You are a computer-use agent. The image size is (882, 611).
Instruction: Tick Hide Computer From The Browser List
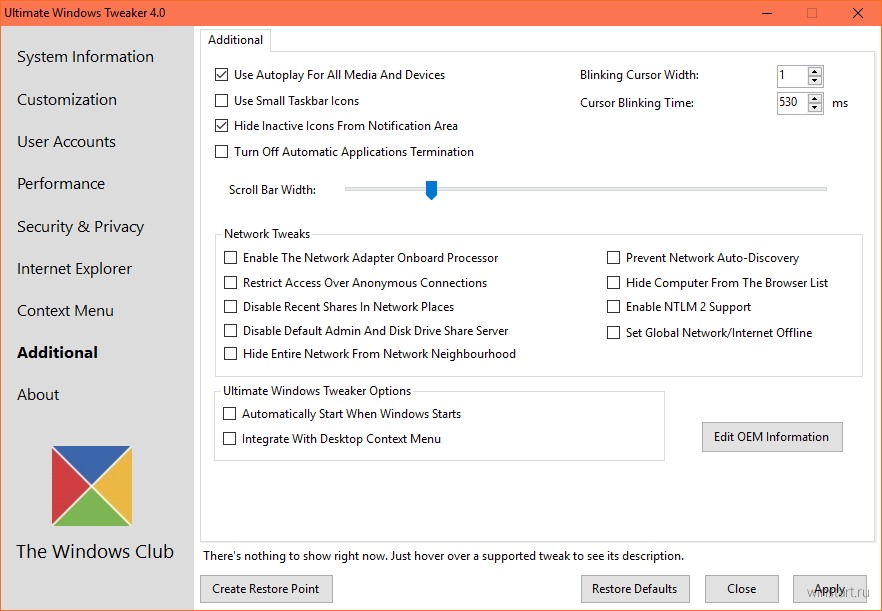613,282
